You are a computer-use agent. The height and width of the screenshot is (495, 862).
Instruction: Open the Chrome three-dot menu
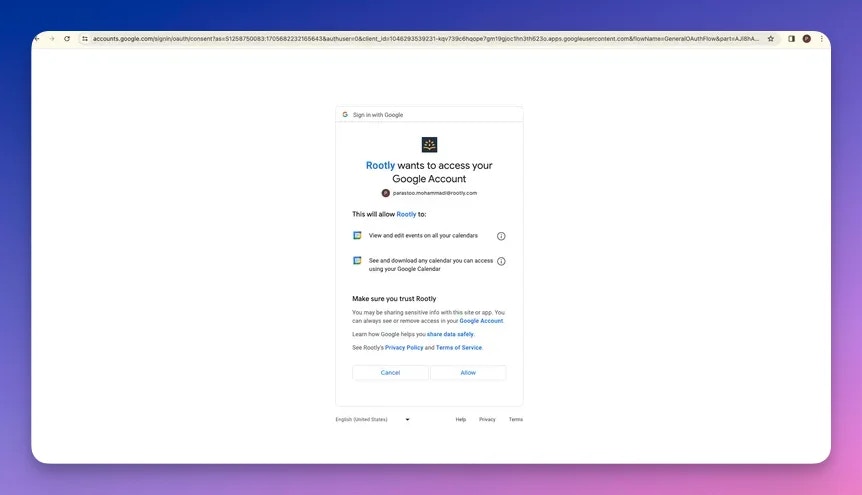tap(821, 39)
